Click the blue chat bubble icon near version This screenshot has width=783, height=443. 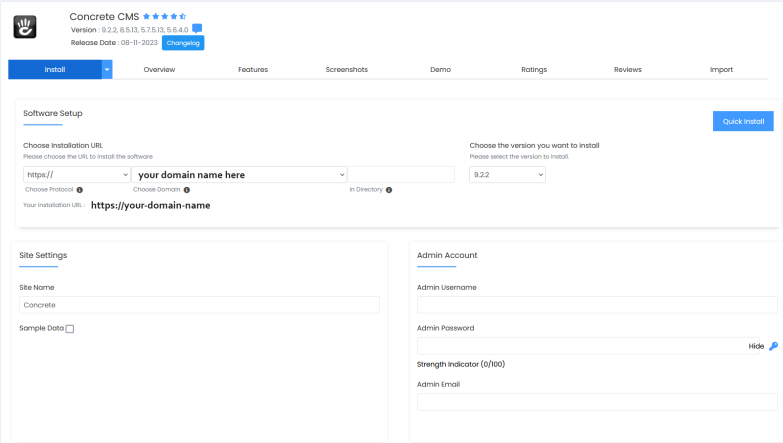pyautogui.click(x=197, y=29)
